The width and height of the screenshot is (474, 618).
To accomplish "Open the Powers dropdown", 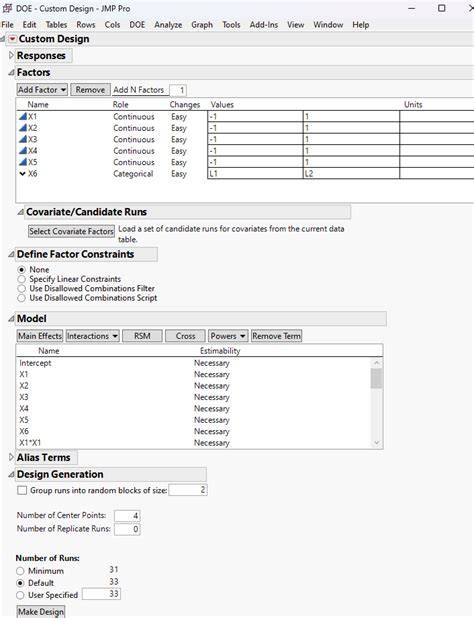I will pyautogui.click(x=228, y=336).
